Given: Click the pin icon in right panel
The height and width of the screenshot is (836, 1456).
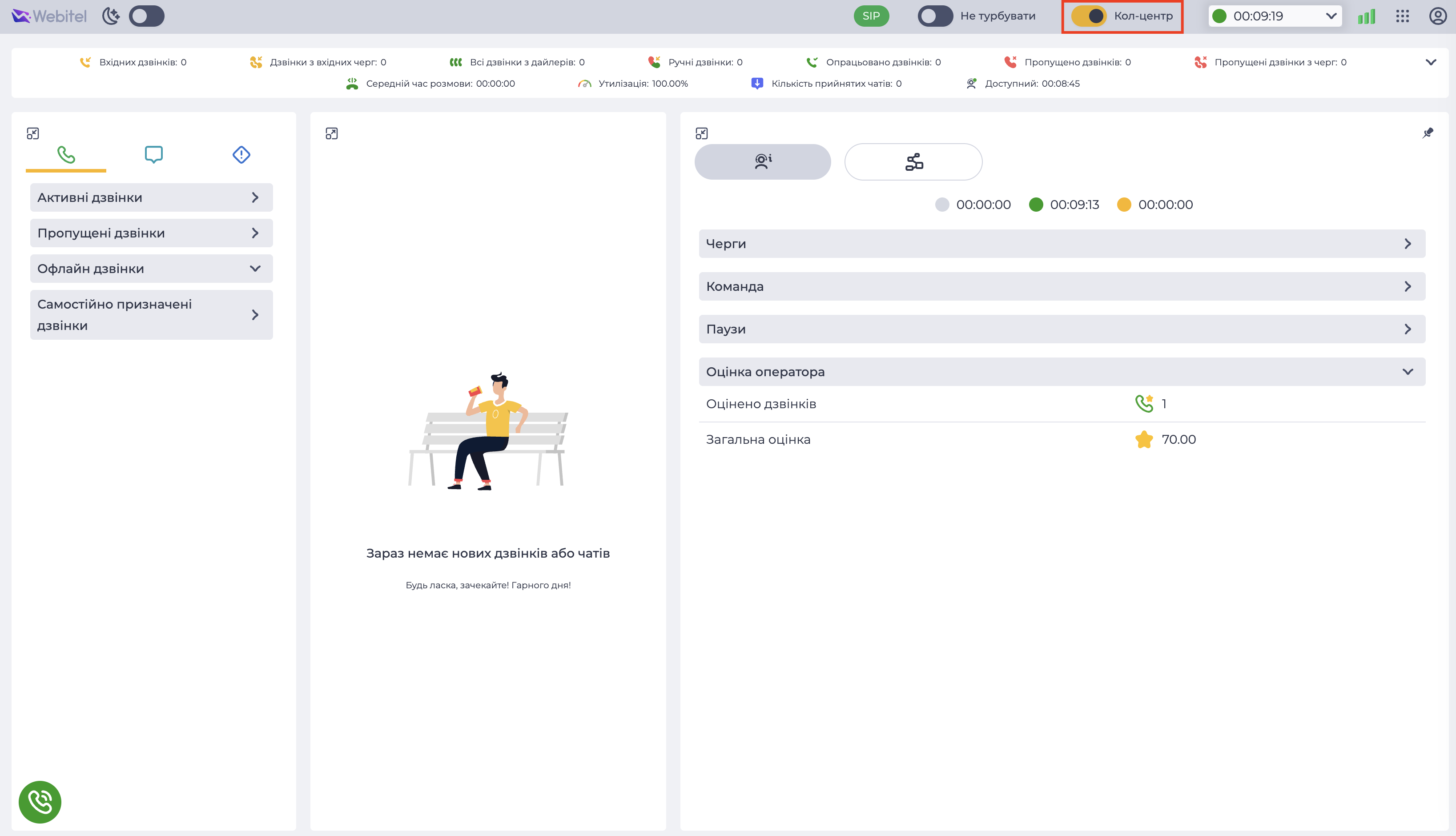Looking at the screenshot, I should click(x=1427, y=133).
